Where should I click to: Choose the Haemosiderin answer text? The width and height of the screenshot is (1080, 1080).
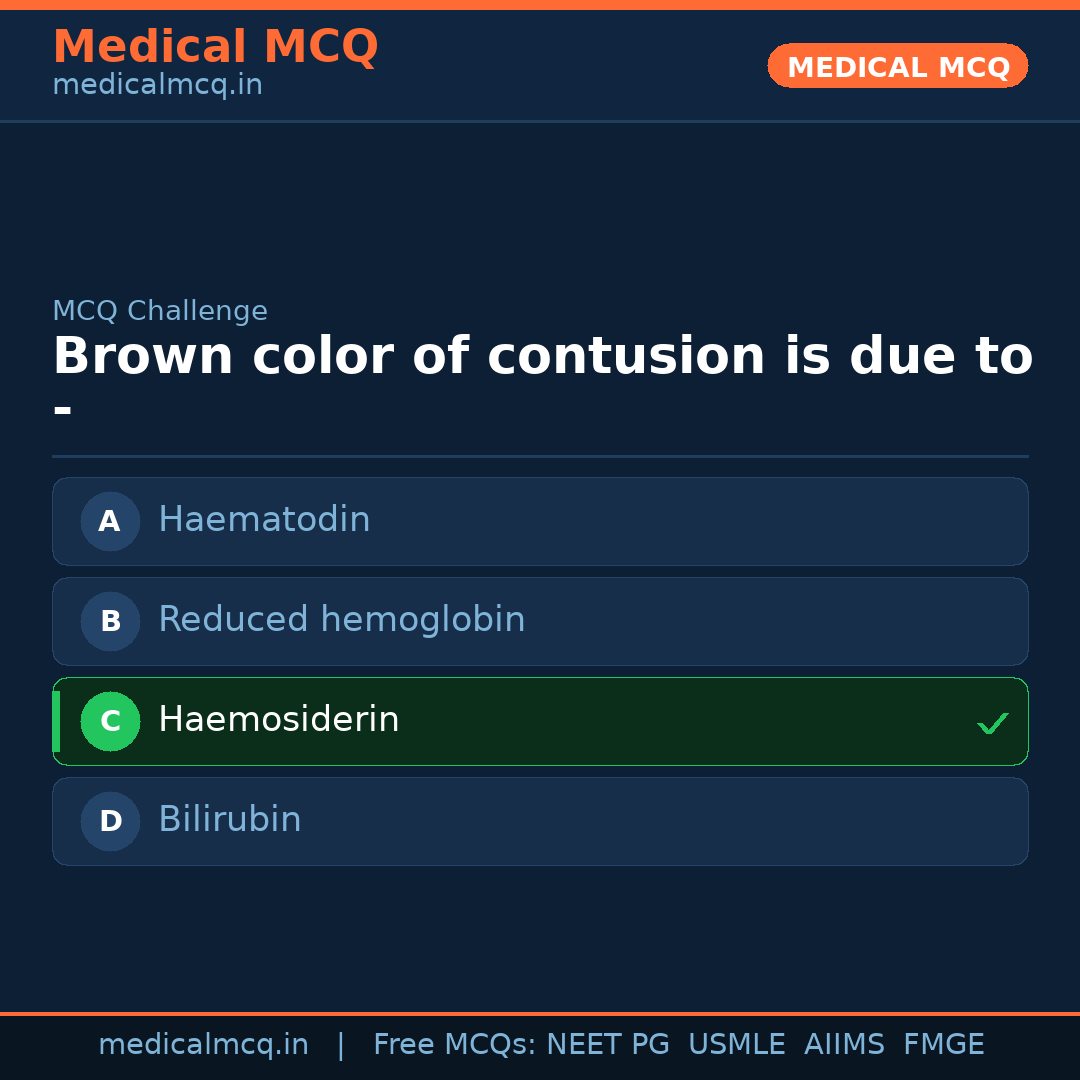click(x=278, y=720)
